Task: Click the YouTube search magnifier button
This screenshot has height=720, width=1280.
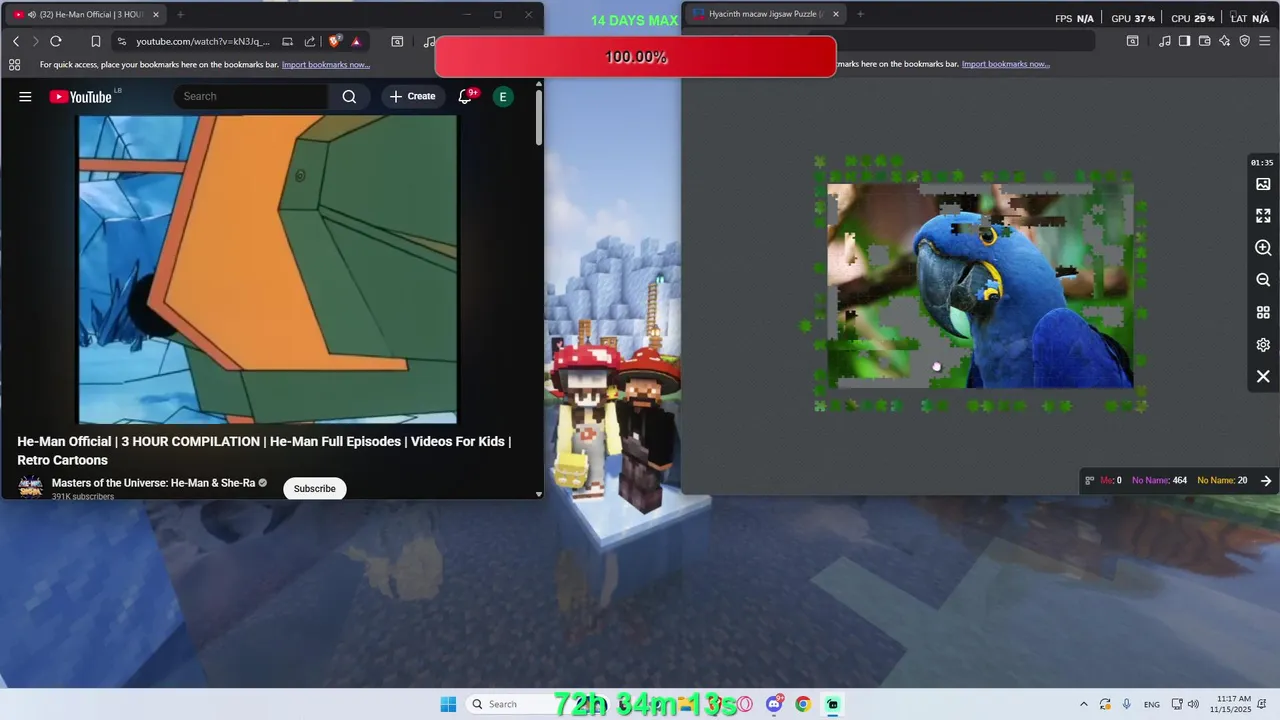Action: pos(349,96)
